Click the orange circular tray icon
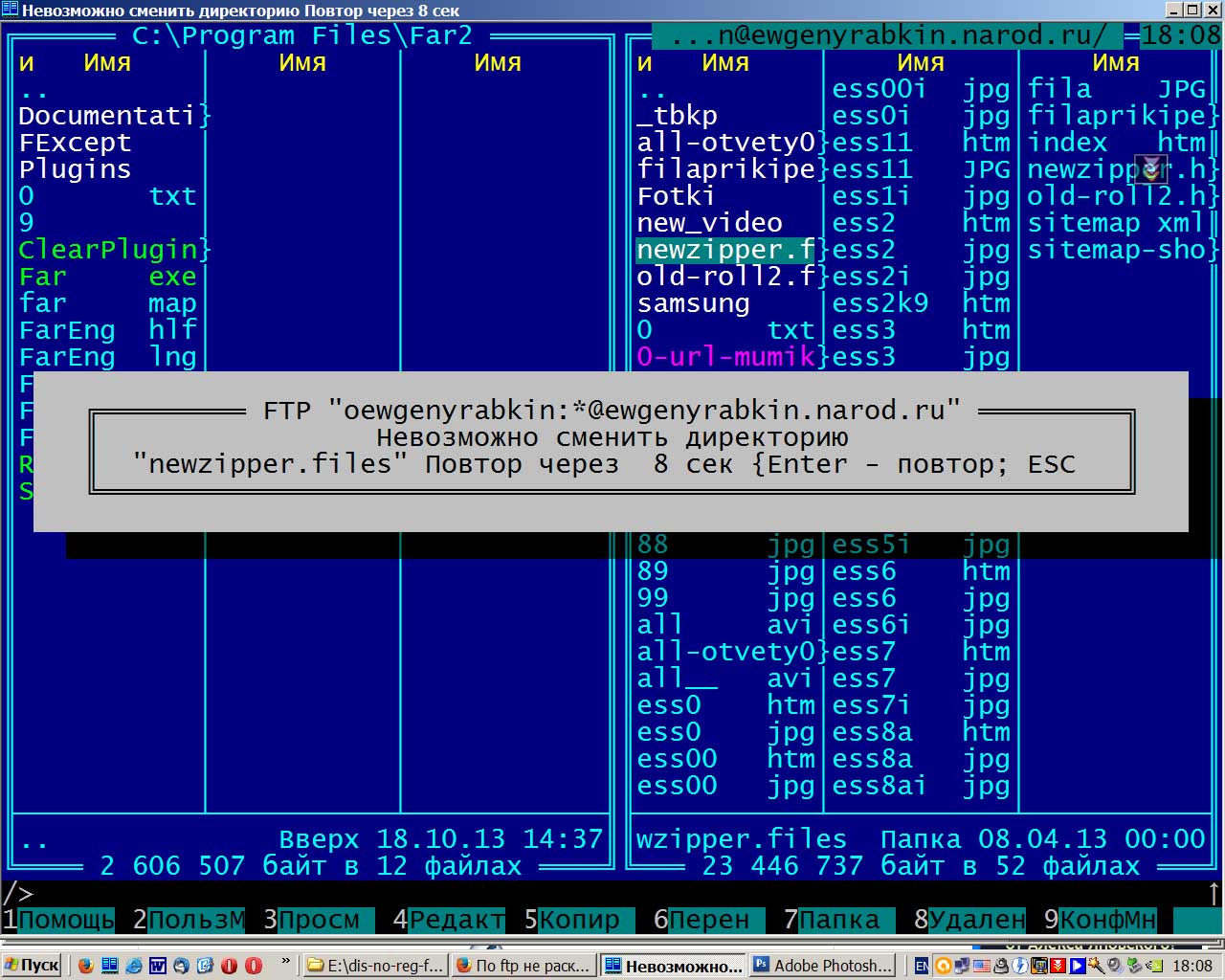 (x=943, y=966)
